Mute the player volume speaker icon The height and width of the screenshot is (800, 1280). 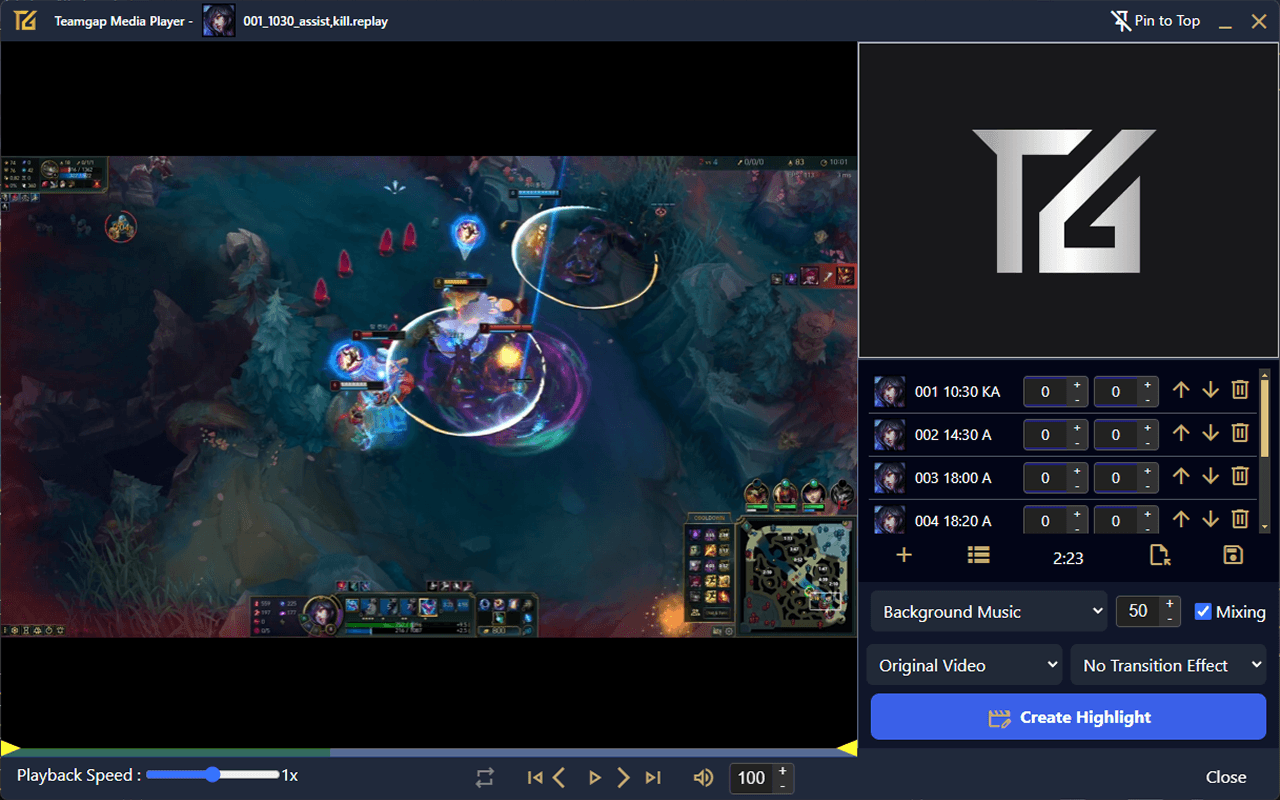pos(704,777)
